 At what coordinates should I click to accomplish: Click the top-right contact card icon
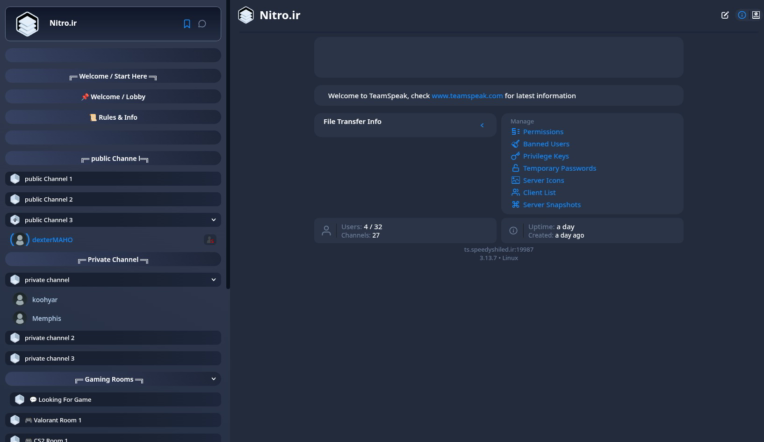(x=756, y=15)
